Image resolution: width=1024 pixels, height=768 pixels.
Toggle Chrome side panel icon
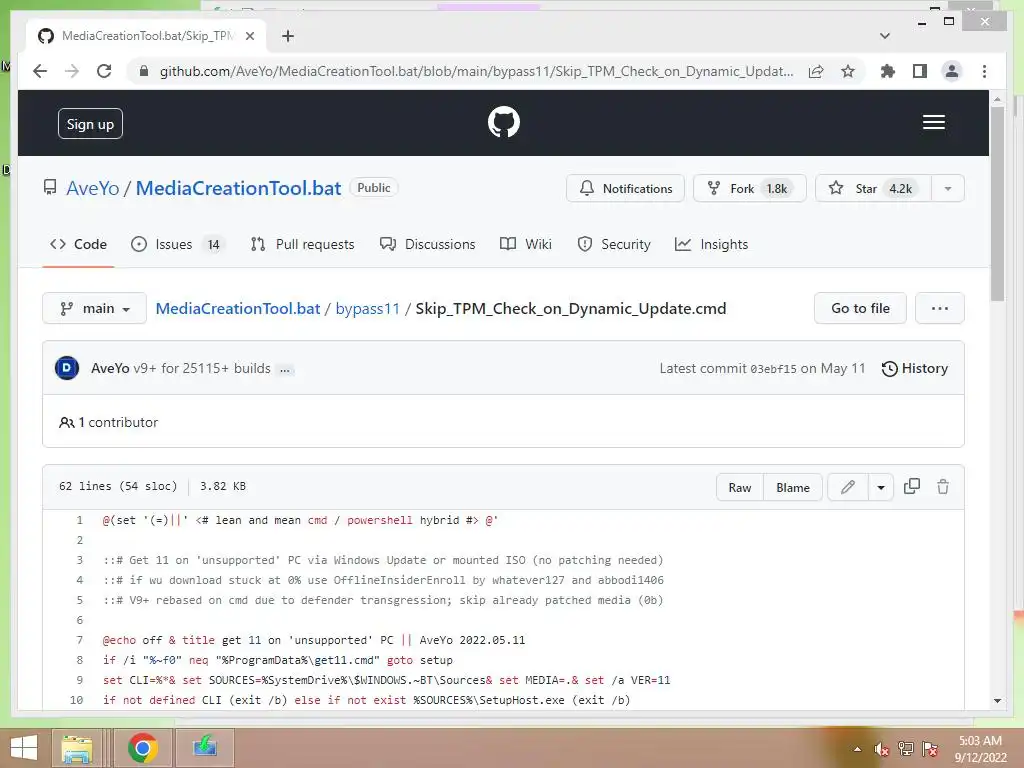tap(920, 71)
